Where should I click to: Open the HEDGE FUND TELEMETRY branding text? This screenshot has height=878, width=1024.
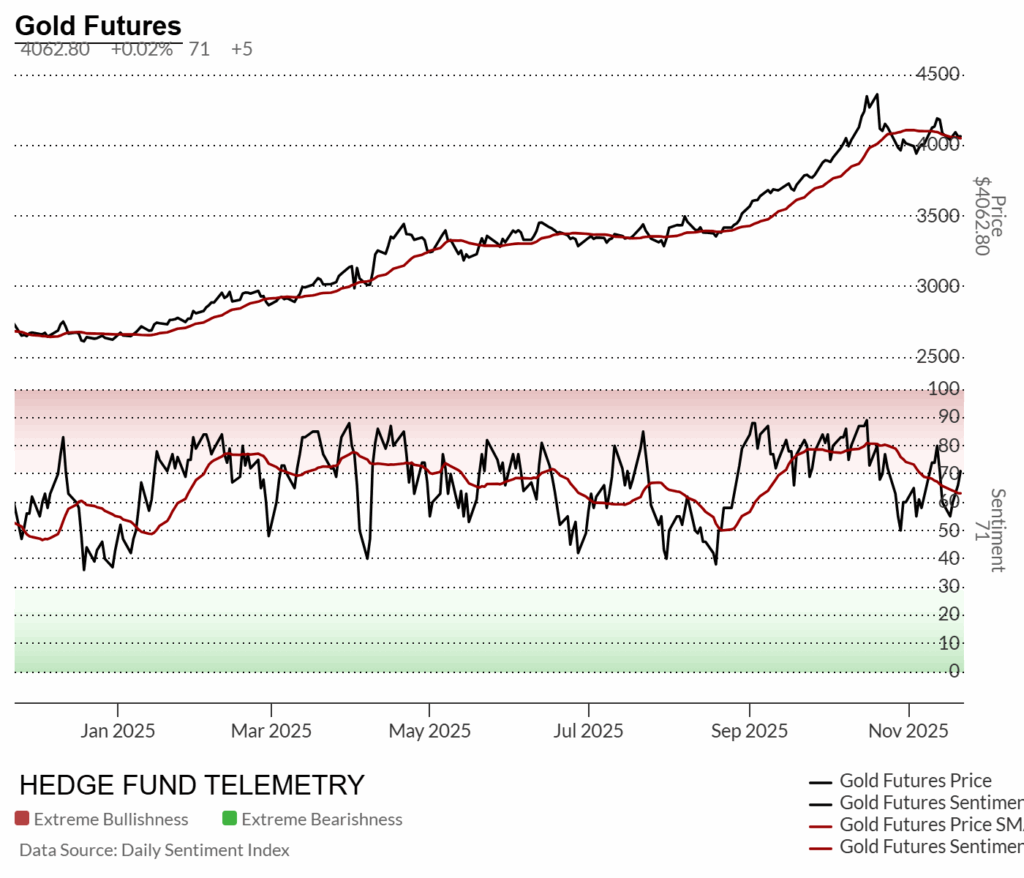point(192,785)
